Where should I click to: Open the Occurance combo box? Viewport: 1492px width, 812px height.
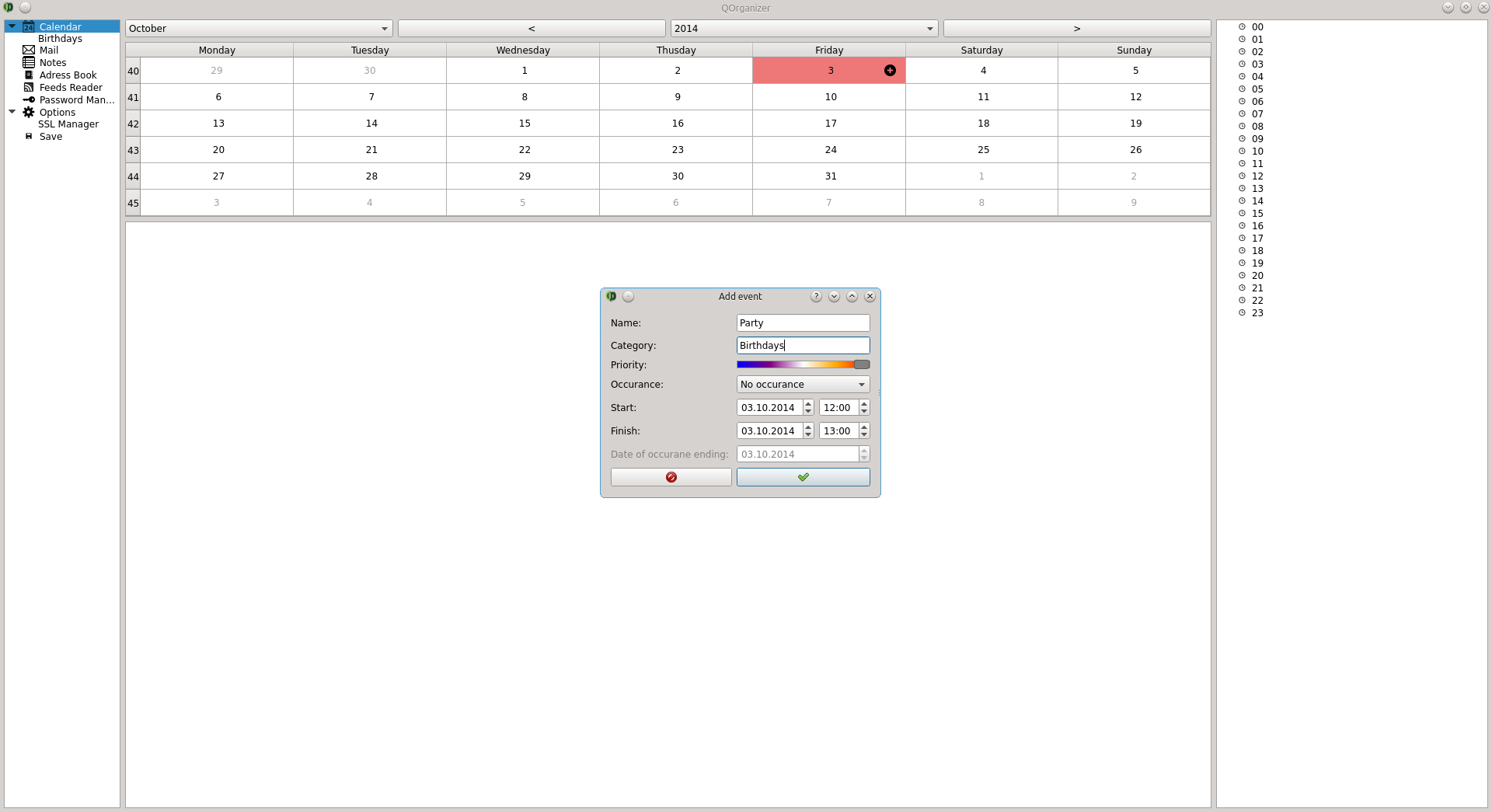click(804, 385)
